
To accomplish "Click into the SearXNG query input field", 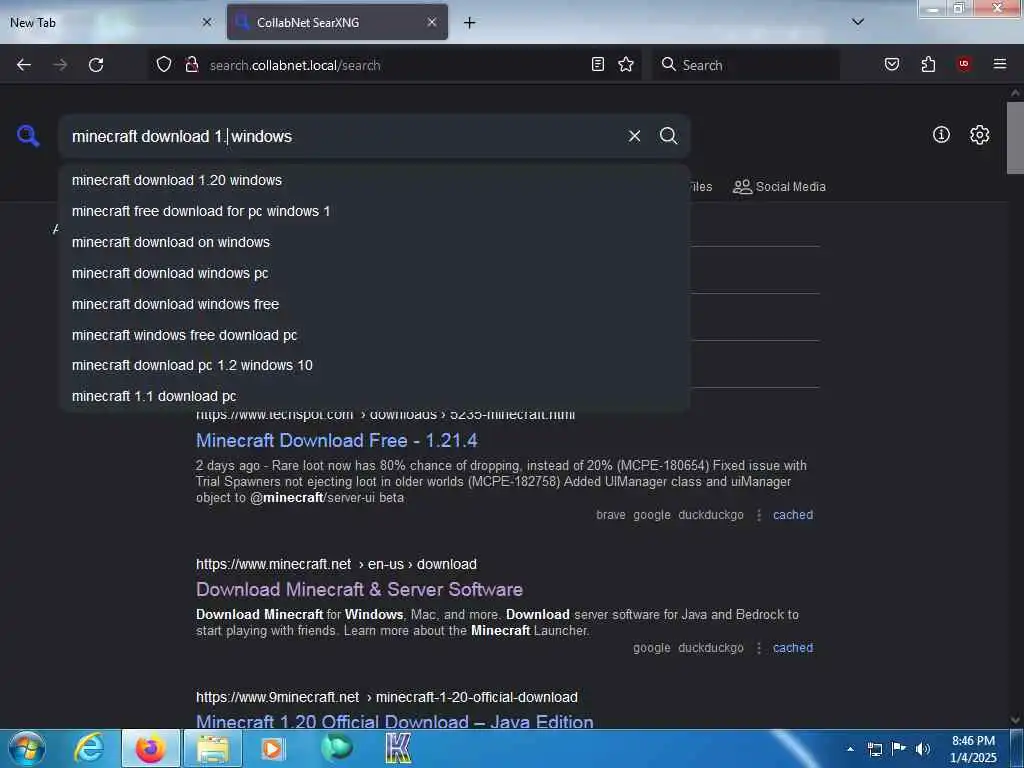I will coord(343,136).
